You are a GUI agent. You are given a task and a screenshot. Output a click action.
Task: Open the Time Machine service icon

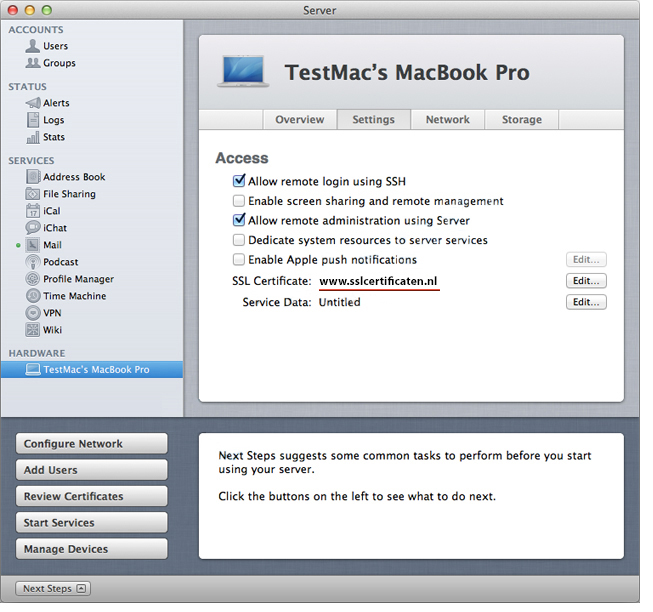pos(34,296)
